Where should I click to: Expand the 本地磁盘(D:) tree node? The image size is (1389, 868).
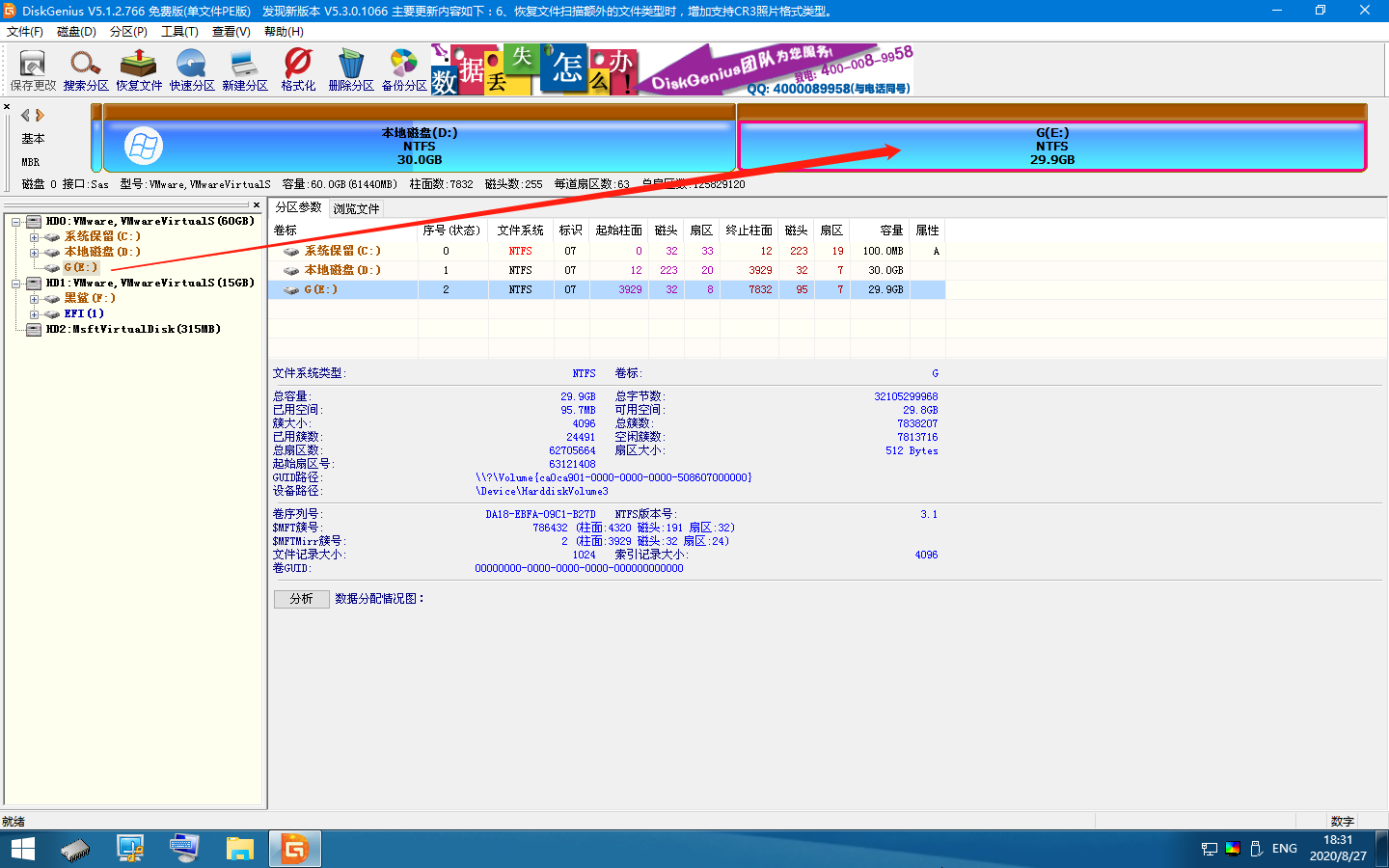tap(34, 253)
